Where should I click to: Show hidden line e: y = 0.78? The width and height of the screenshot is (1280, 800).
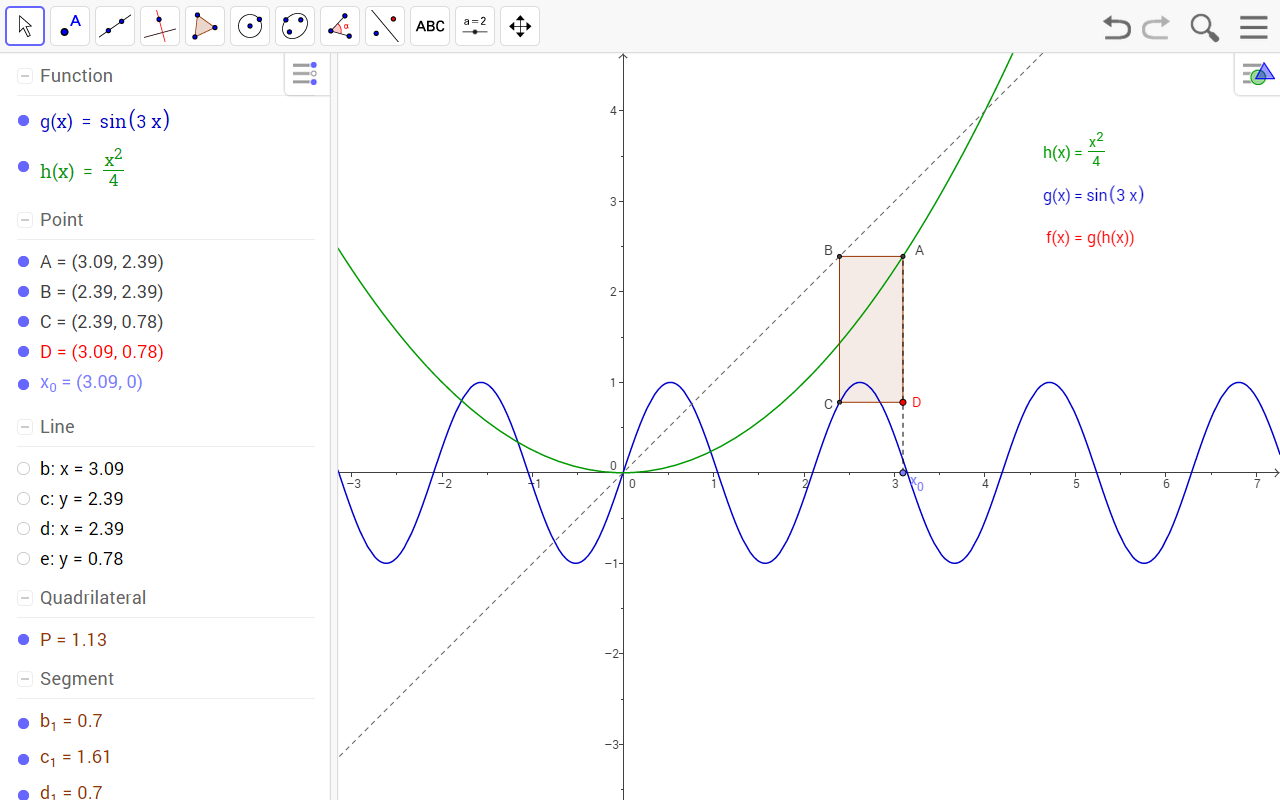pyautogui.click(x=24, y=559)
